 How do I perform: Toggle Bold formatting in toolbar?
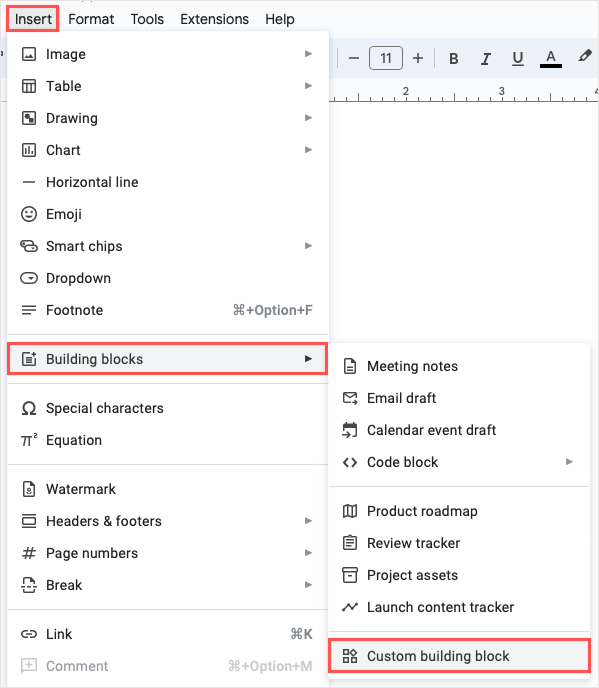(x=454, y=58)
